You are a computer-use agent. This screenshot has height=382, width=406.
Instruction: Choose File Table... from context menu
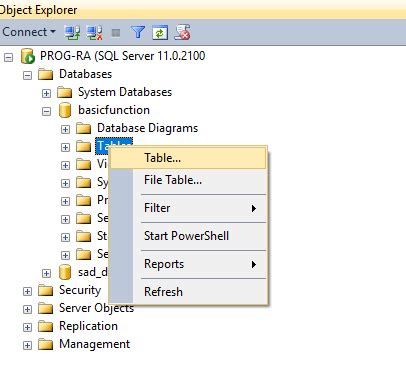coord(188,180)
